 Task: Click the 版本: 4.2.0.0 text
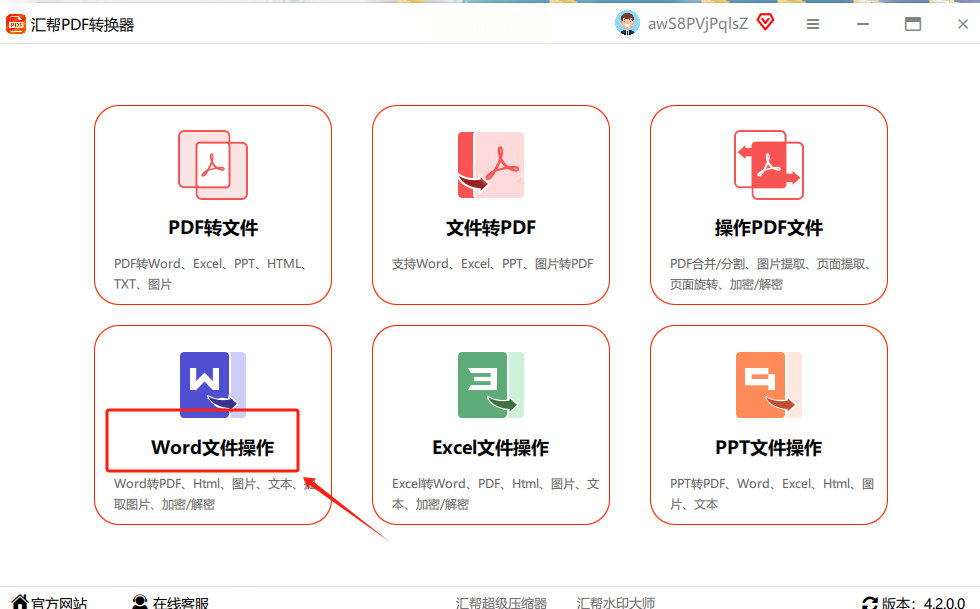pos(924,603)
